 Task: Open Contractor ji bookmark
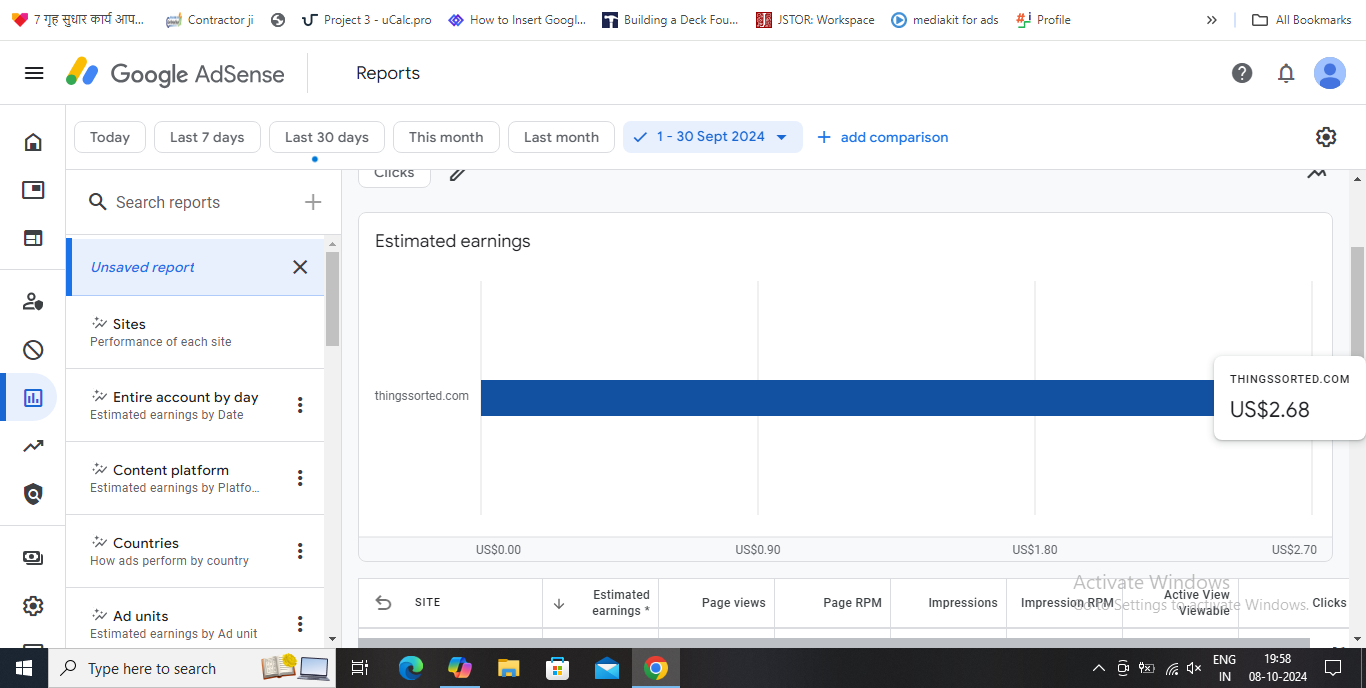209,19
